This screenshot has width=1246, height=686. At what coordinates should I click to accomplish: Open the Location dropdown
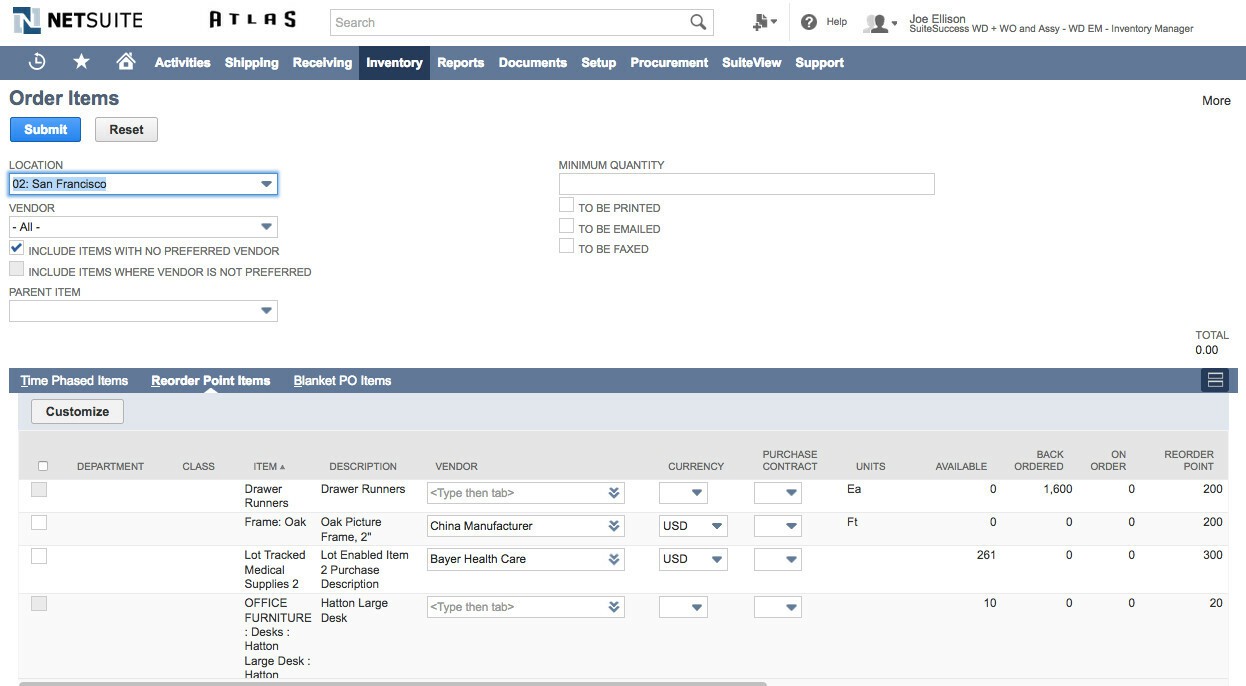coord(266,183)
